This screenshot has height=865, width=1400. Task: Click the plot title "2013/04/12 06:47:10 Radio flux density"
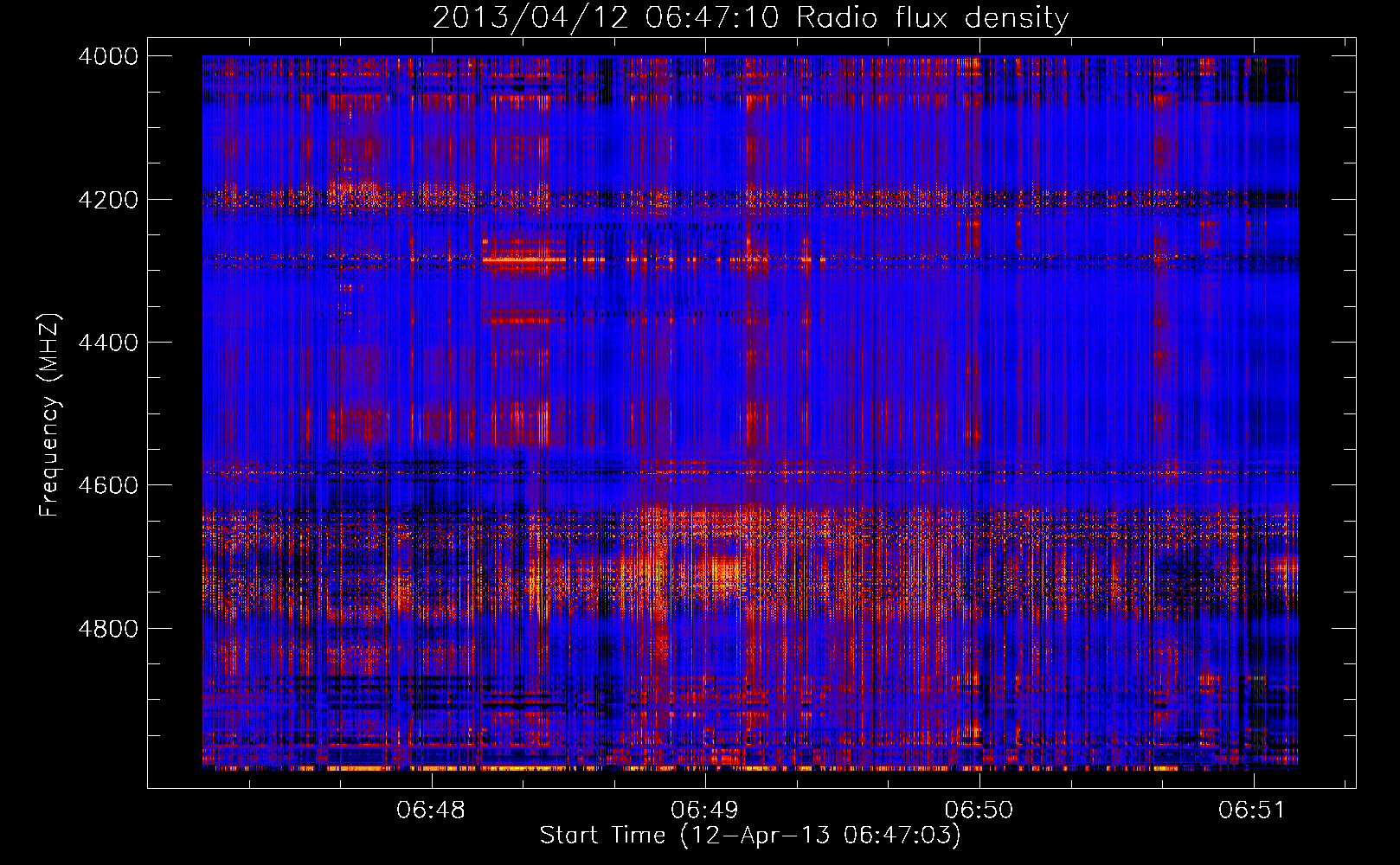click(750, 17)
